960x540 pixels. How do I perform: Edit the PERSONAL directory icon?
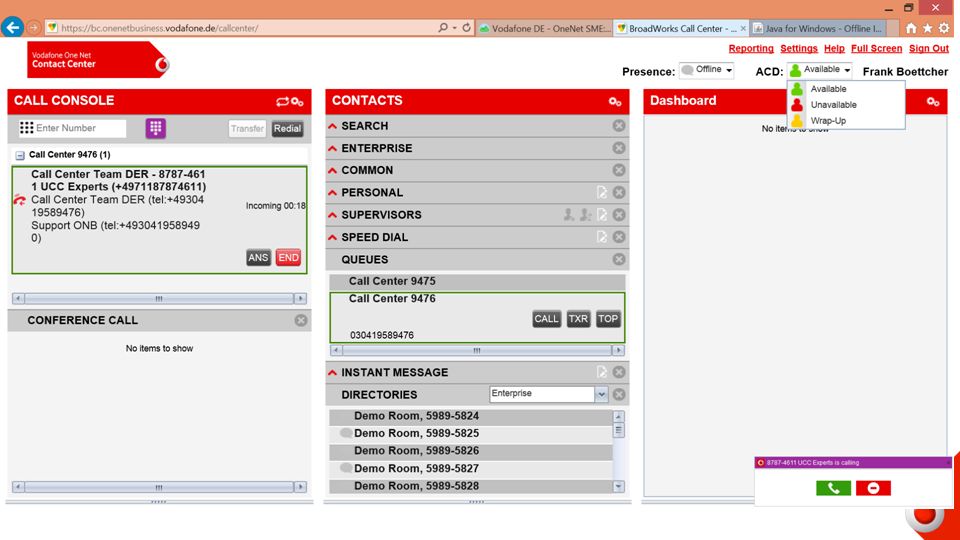[602, 192]
